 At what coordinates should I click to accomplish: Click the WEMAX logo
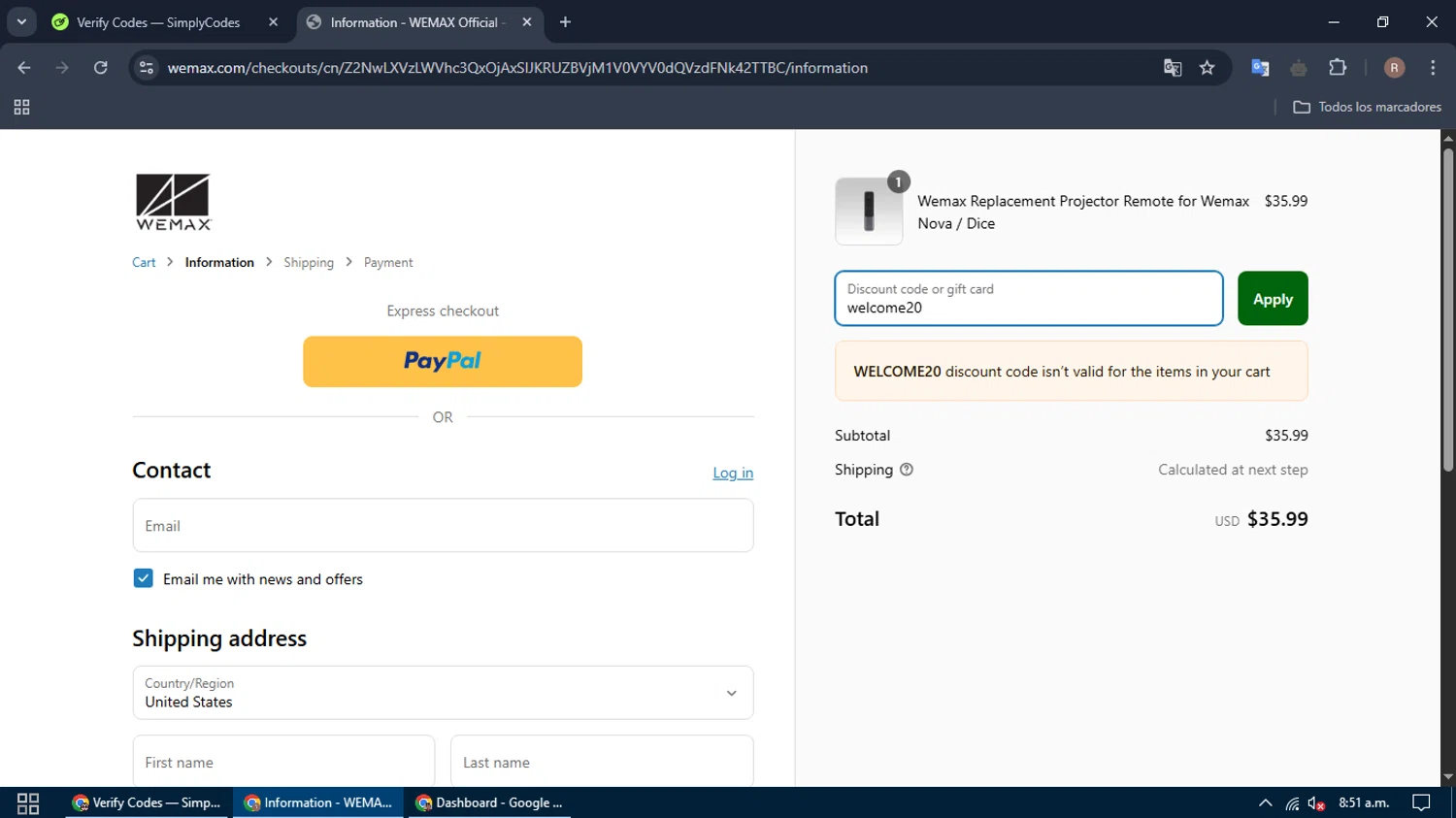pos(173,202)
